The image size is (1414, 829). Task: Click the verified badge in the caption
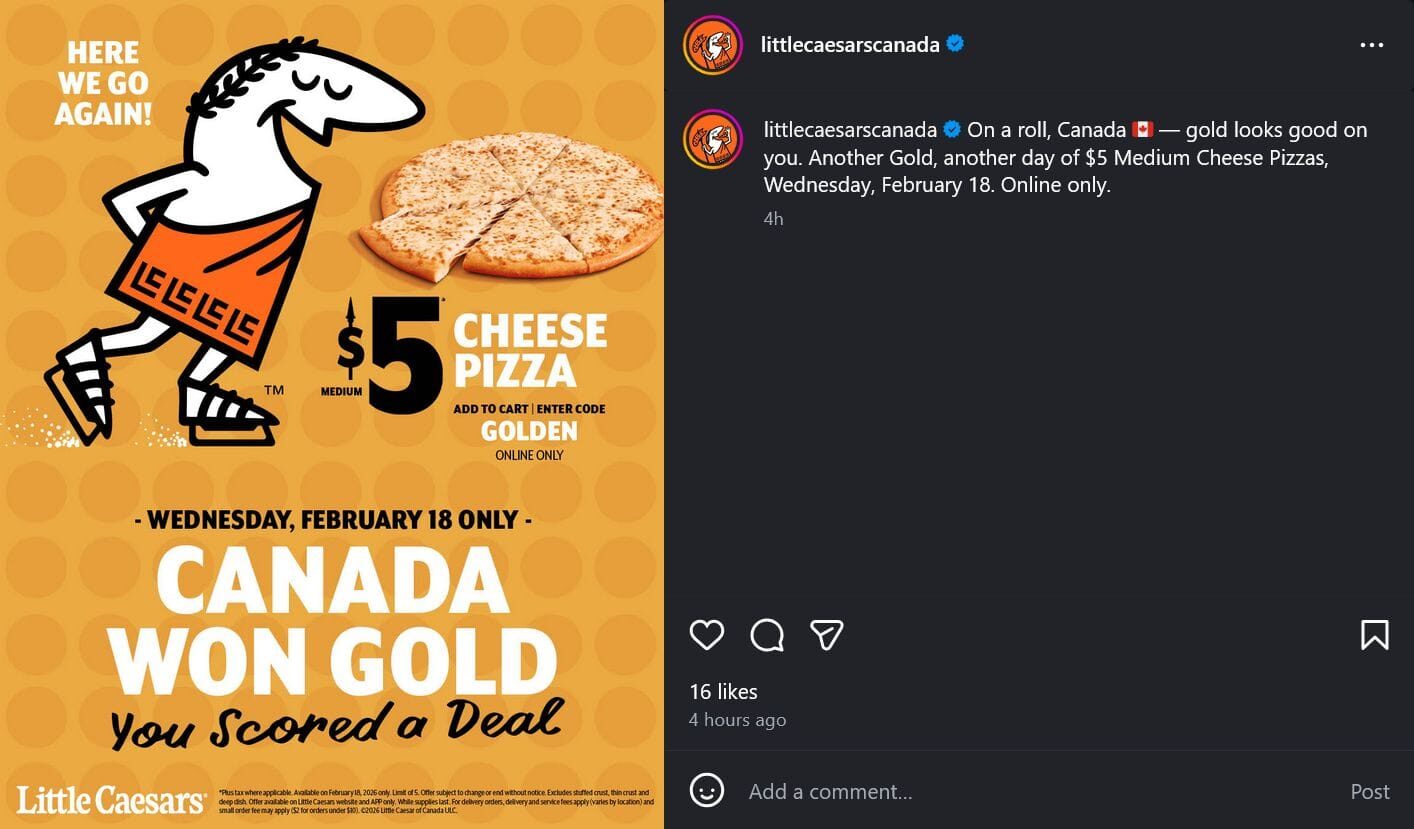pyautogui.click(x=952, y=130)
